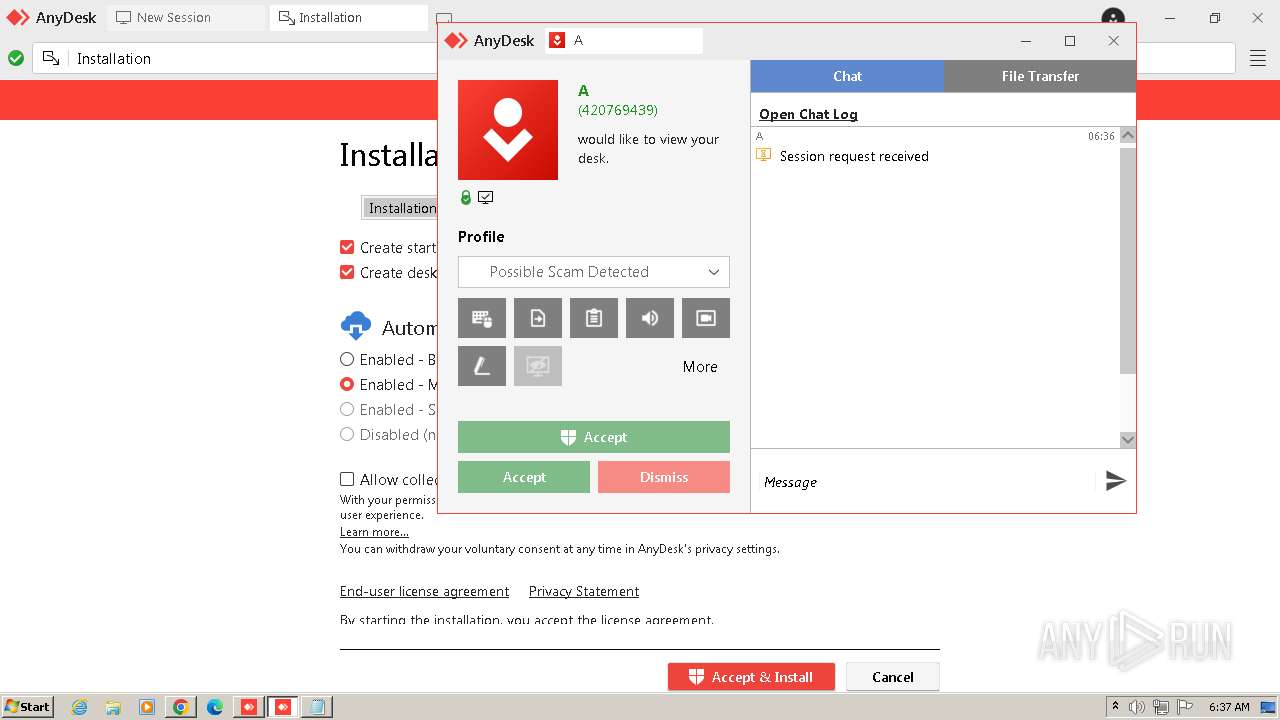Open Privacy Statement link

point(584,591)
